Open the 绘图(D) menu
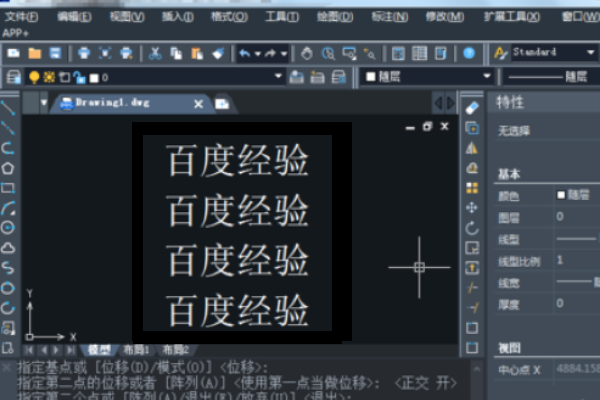The image size is (600, 400). pos(335,17)
